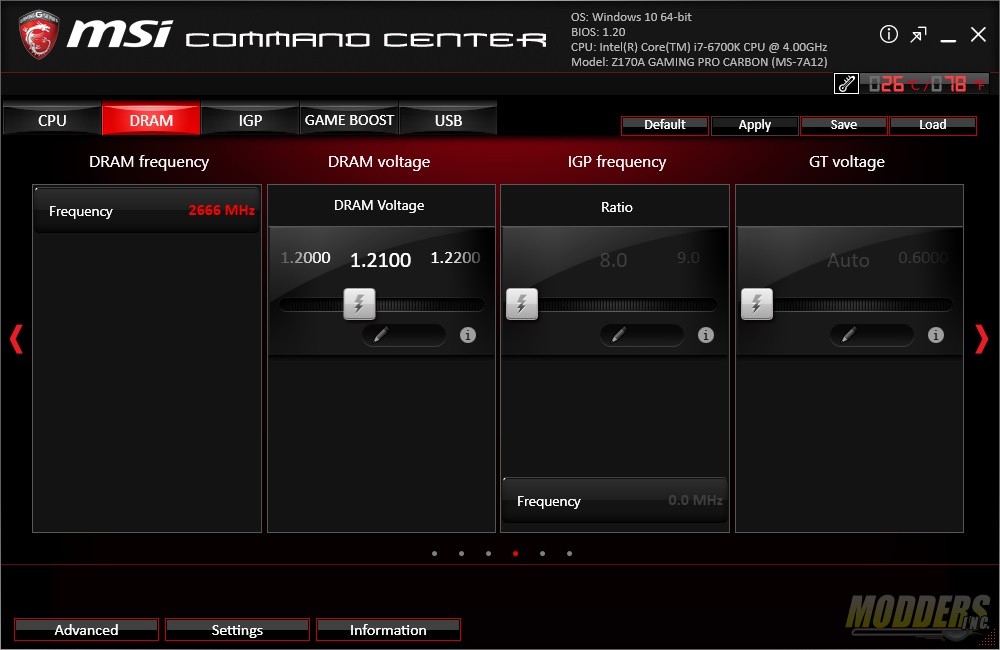
Task: Click the 8.0 IGP ratio value
Action: coord(614,260)
